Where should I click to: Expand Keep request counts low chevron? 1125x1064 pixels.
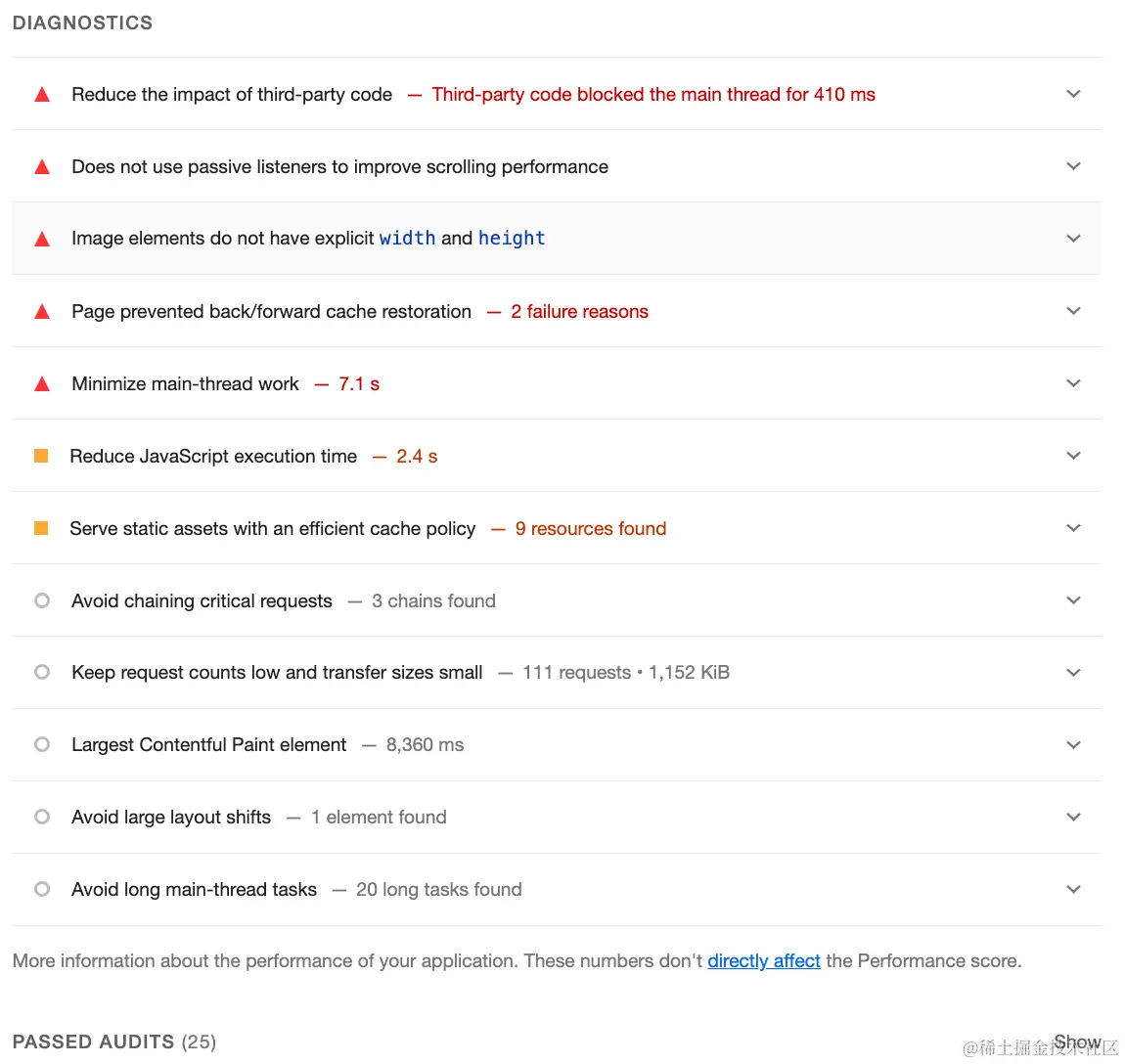tap(1073, 673)
